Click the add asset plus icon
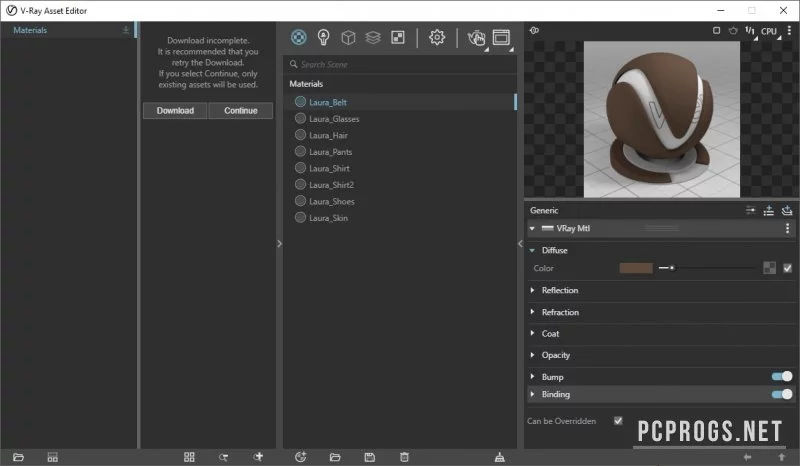This screenshot has height=466, width=800. [x=258, y=457]
